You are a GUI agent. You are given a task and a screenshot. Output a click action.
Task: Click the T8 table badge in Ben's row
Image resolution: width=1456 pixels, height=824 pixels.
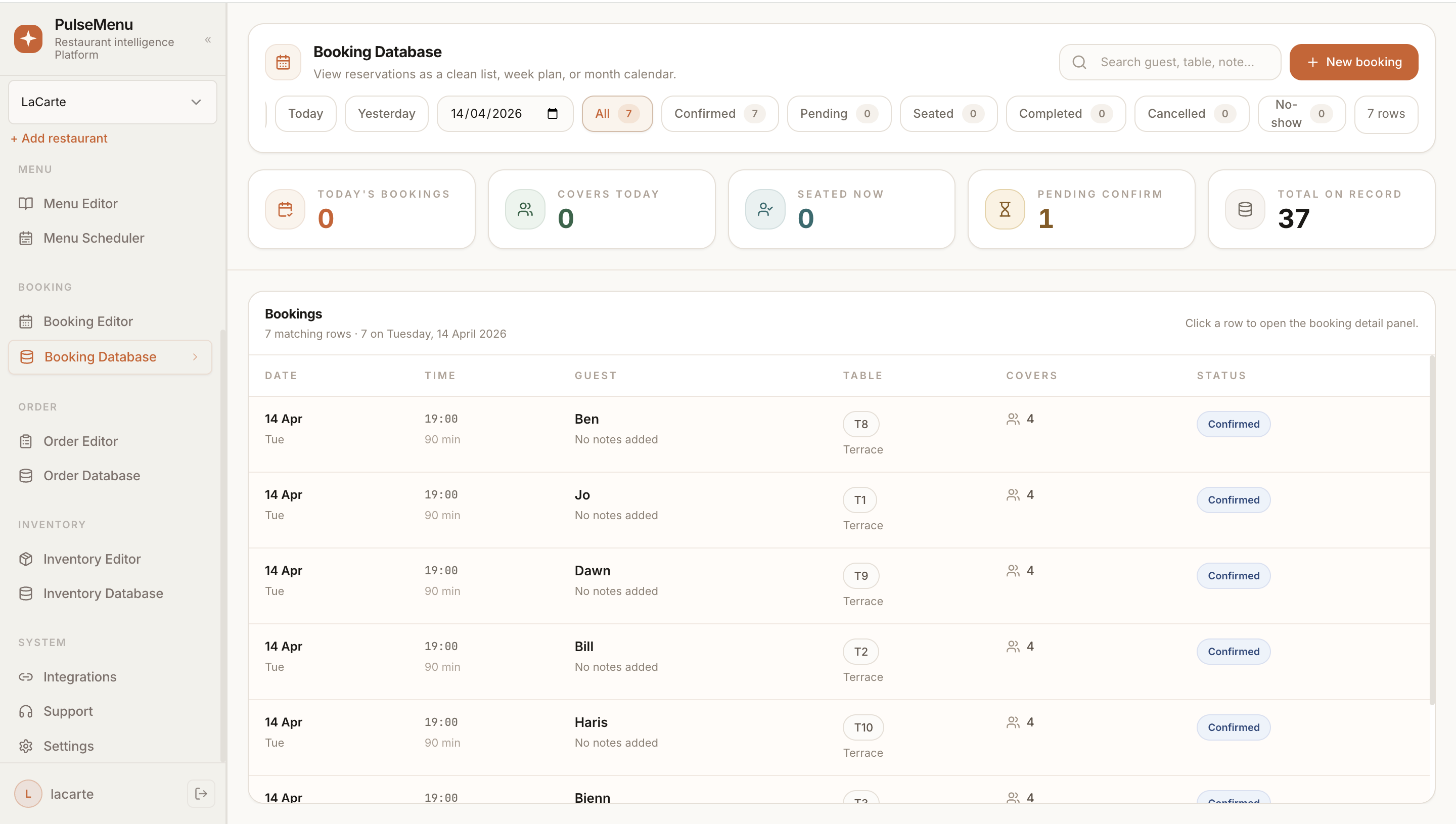(x=860, y=424)
